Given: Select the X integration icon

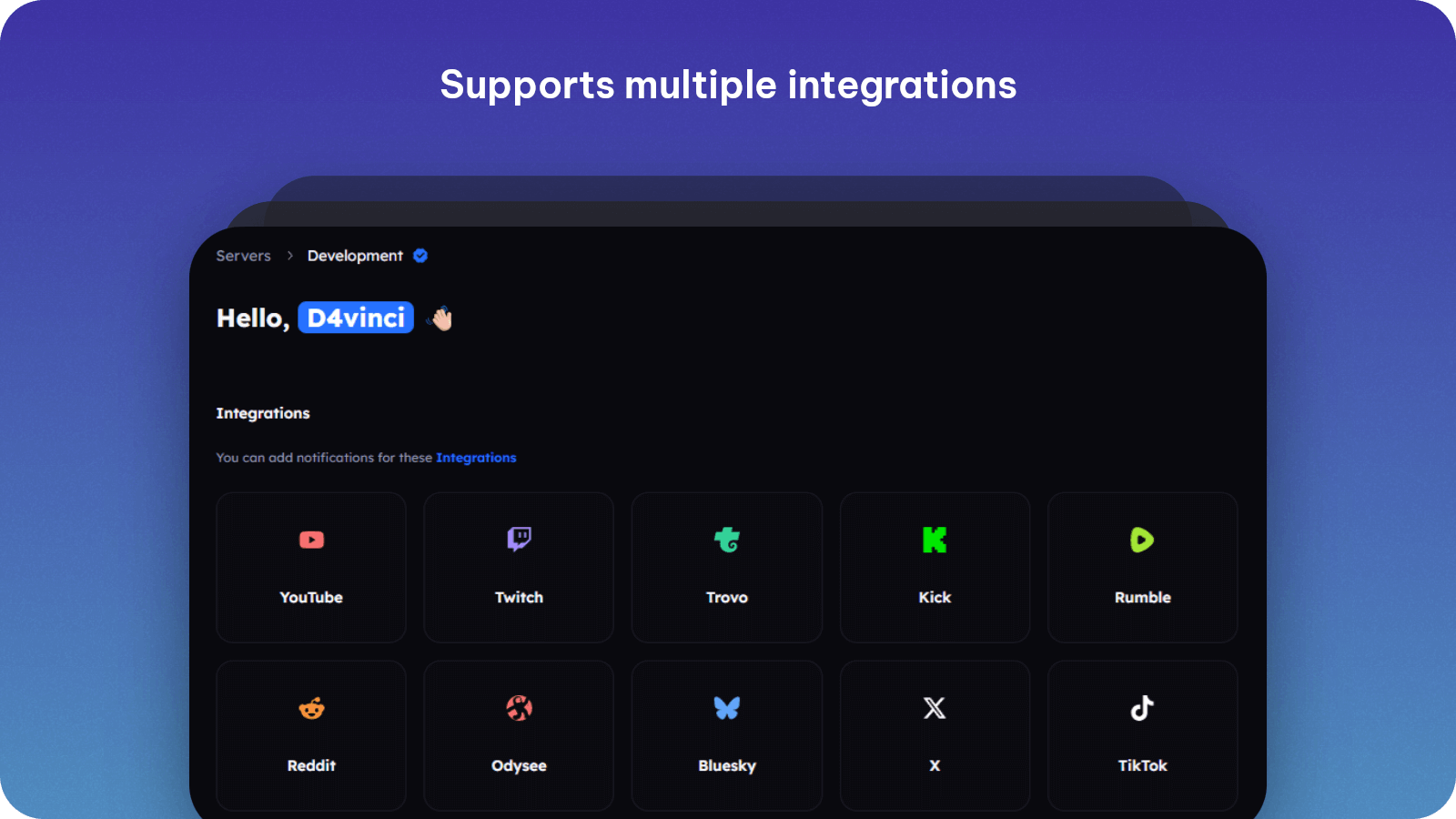Looking at the screenshot, I should [935, 708].
